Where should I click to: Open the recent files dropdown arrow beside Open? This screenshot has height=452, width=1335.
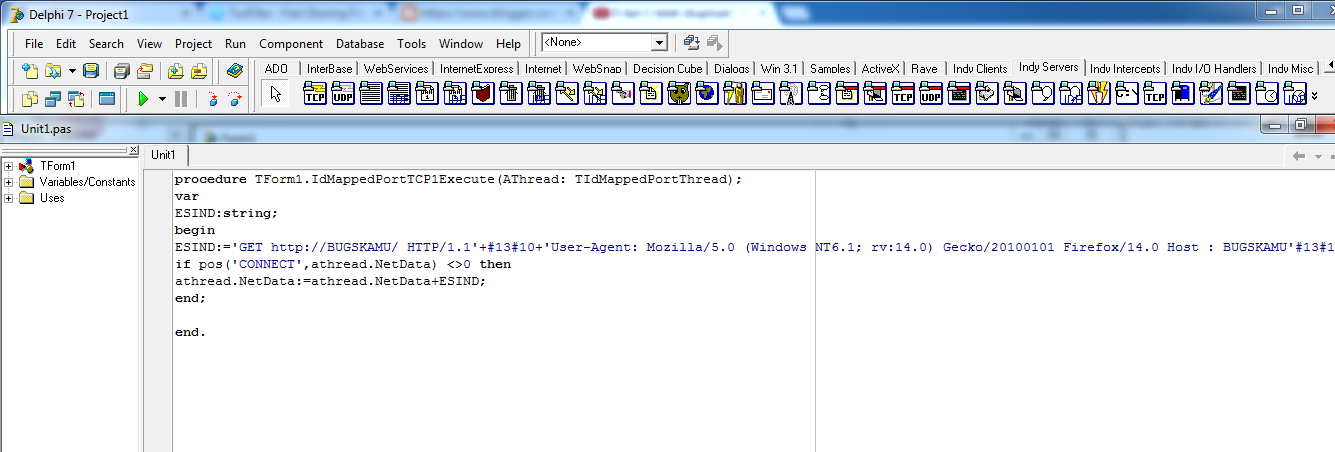point(70,71)
